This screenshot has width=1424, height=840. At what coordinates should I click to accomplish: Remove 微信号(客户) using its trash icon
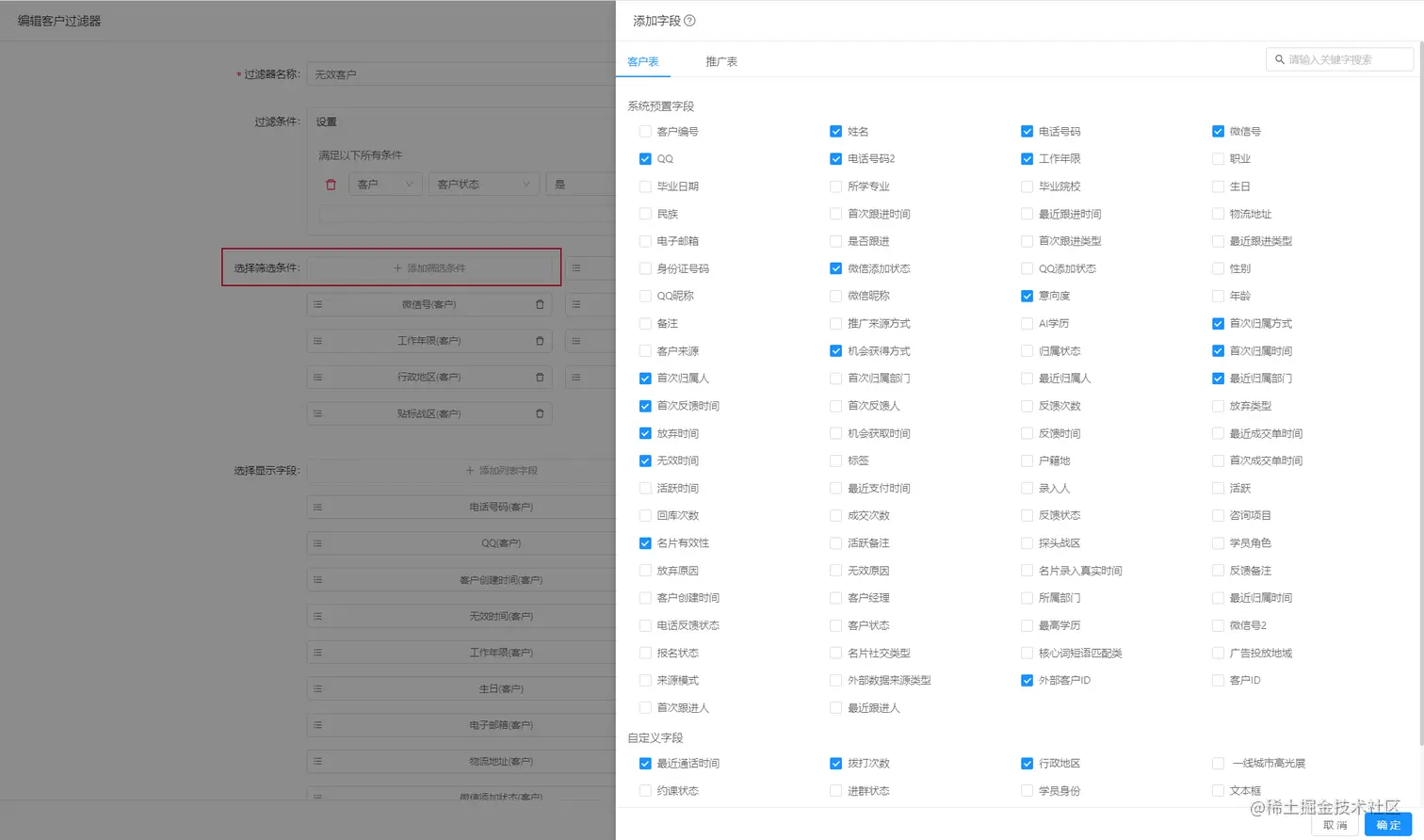[x=540, y=304]
